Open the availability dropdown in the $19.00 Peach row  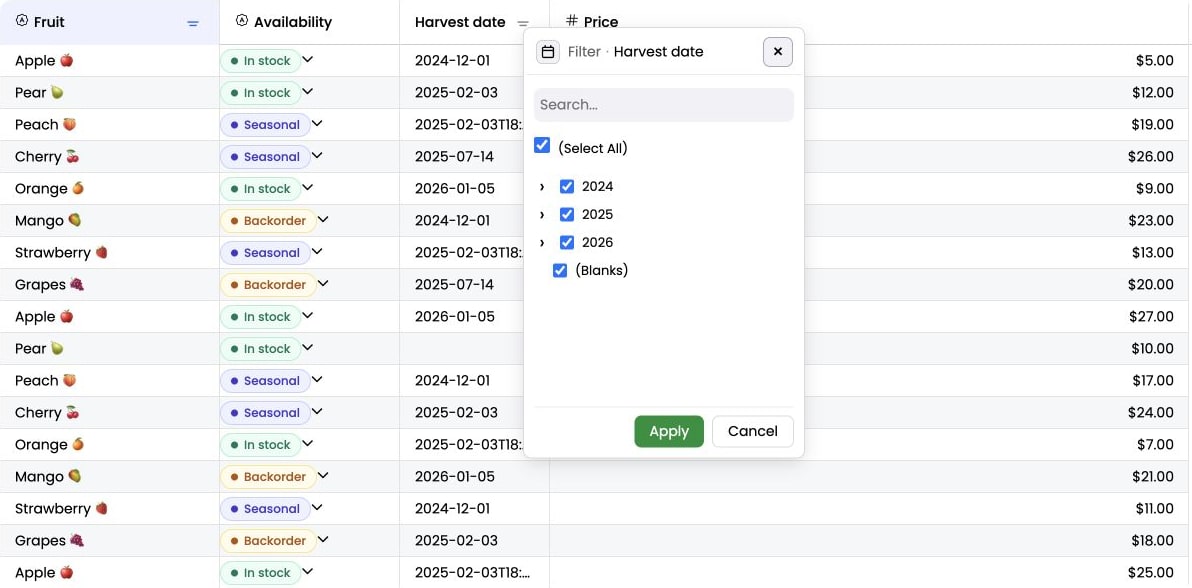[x=317, y=124]
